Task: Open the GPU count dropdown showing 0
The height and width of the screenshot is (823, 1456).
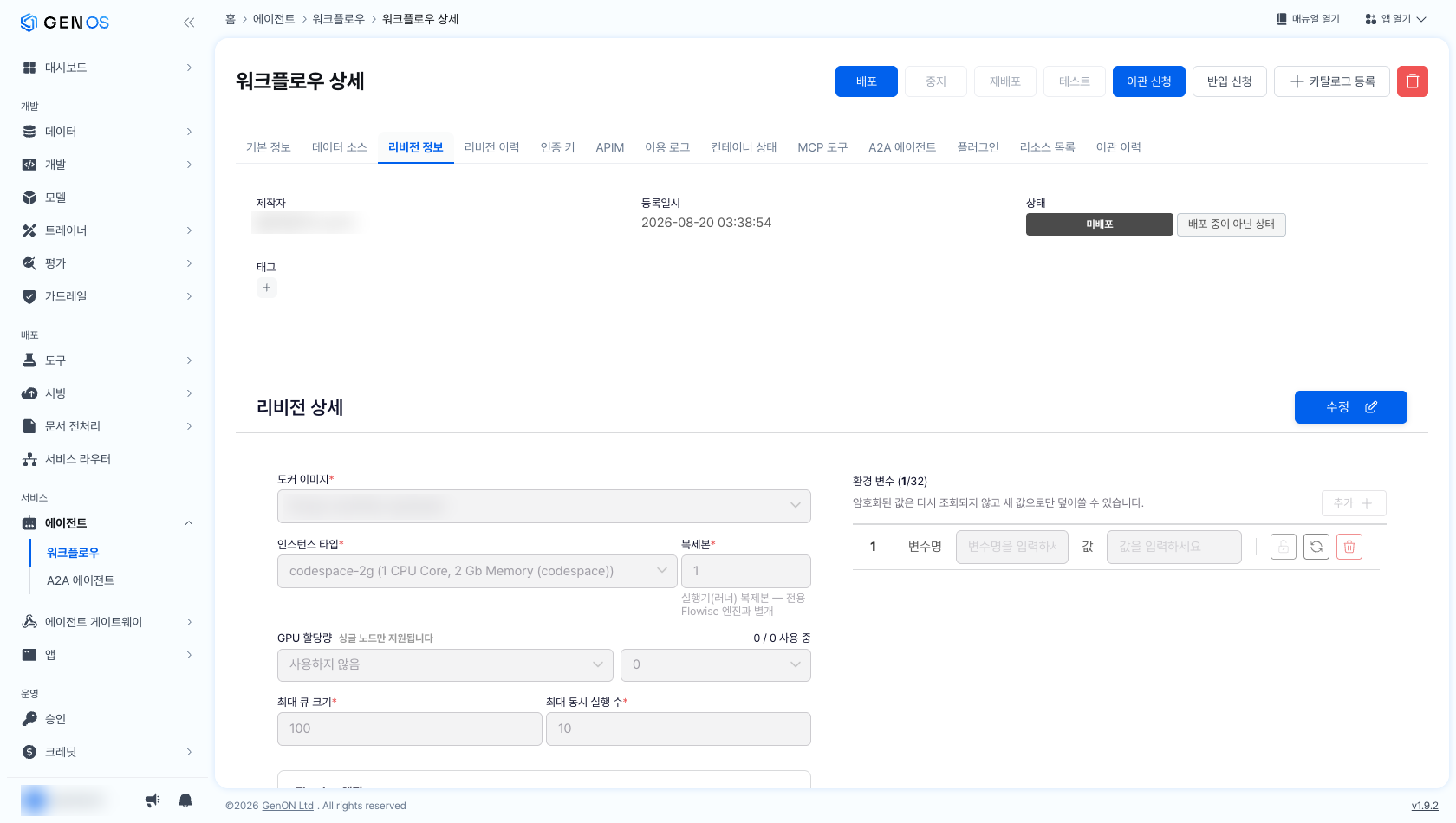Action: 716,665
